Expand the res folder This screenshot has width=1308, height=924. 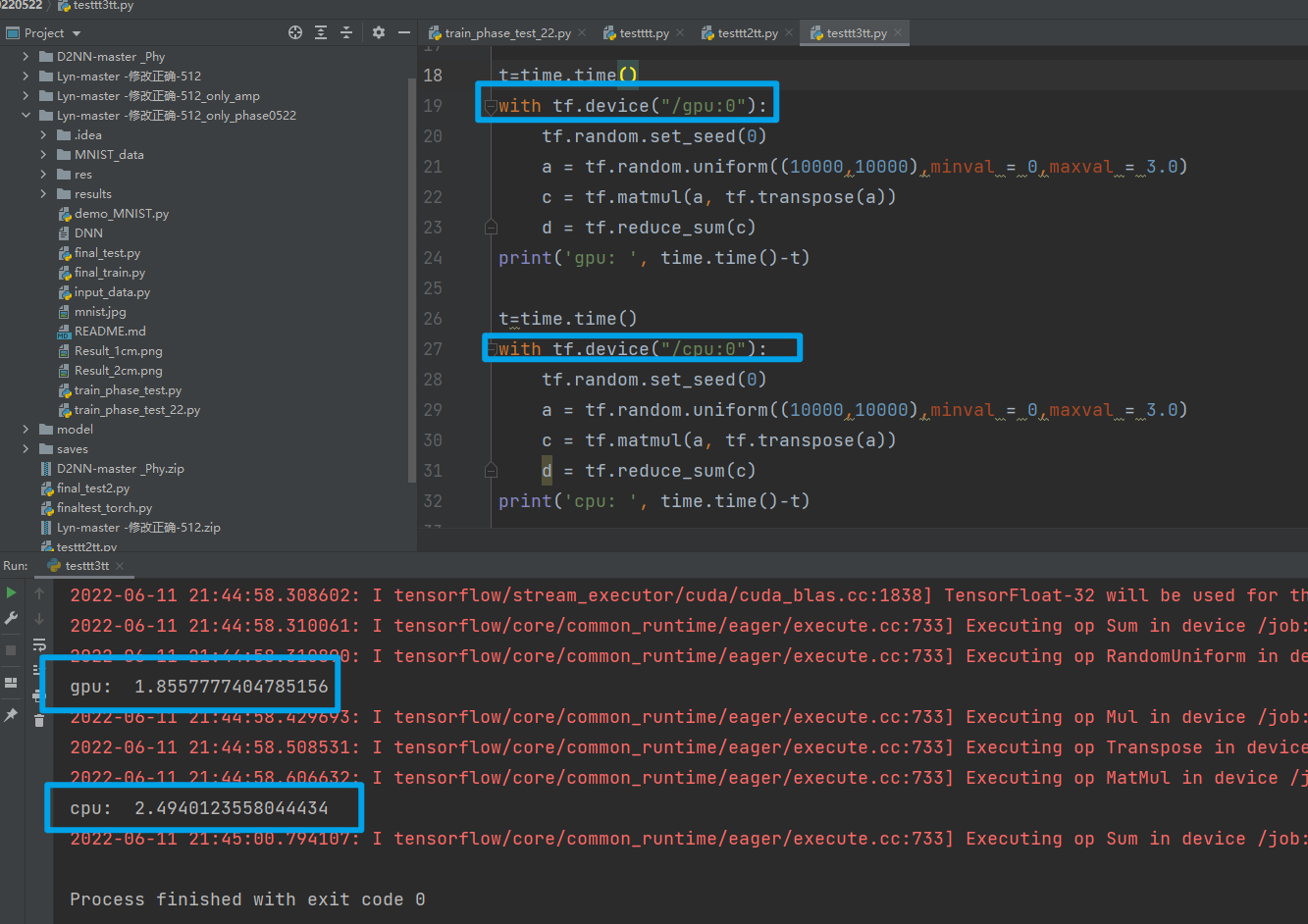[x=43, y=175]
